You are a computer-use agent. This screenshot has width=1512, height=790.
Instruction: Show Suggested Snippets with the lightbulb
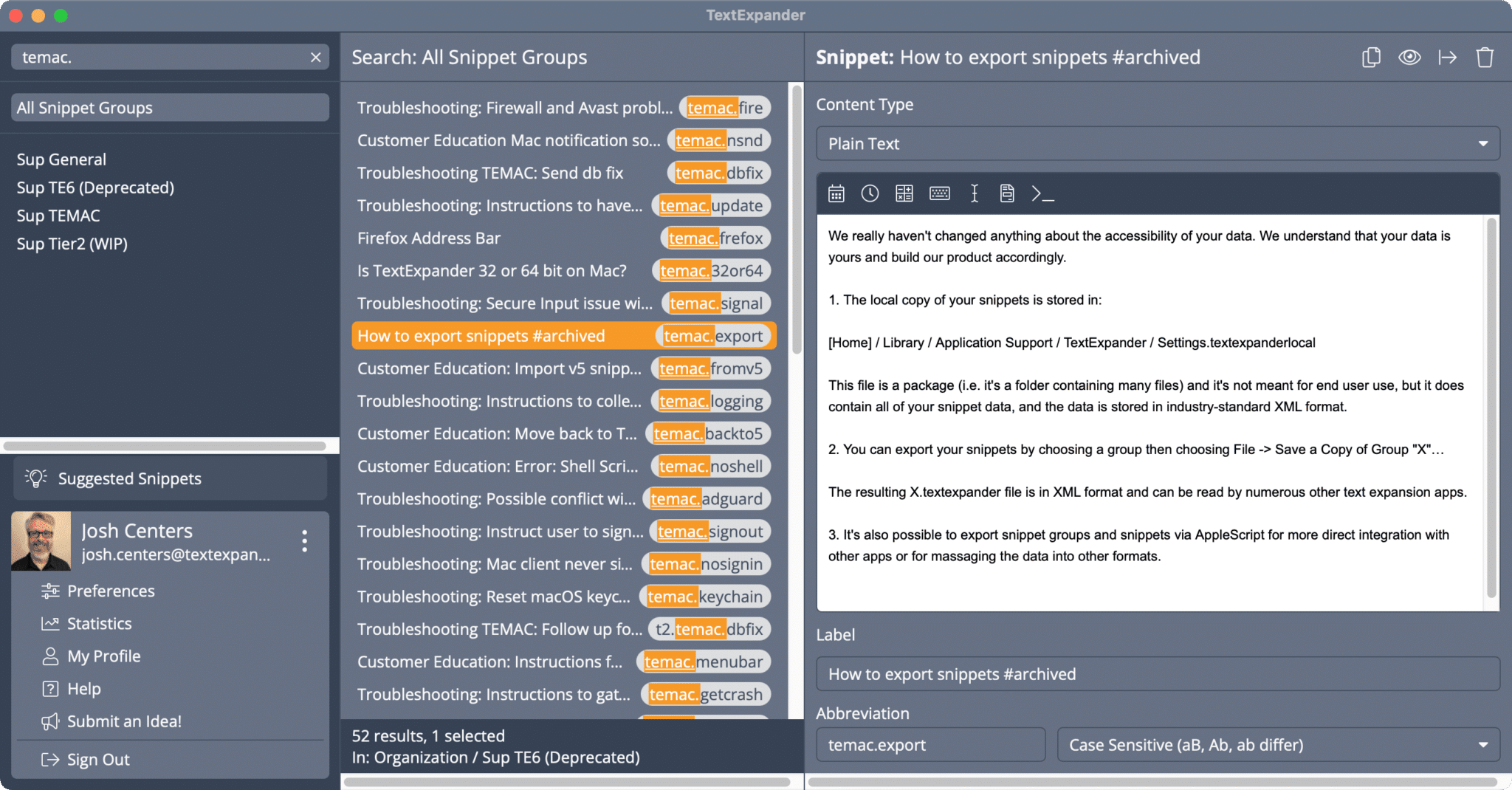click(x=35, y=478)
